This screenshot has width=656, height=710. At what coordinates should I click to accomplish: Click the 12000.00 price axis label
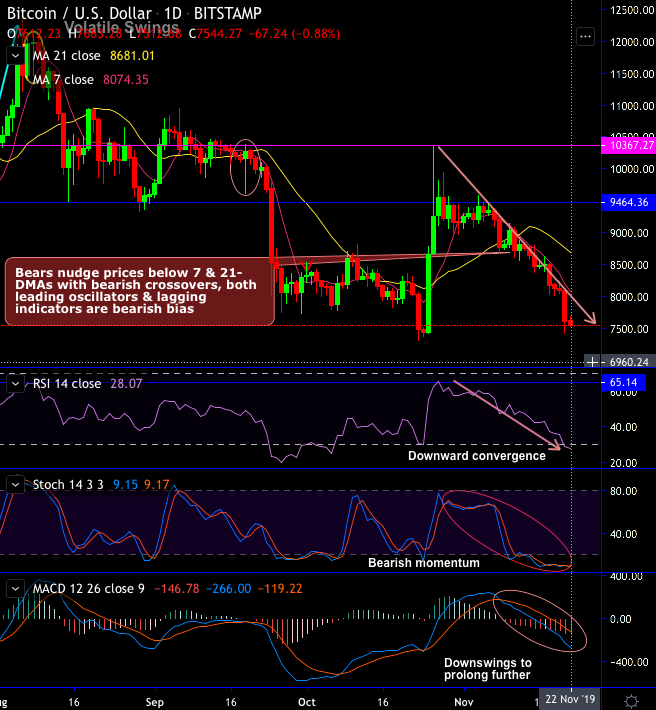[x=632, y=42]
